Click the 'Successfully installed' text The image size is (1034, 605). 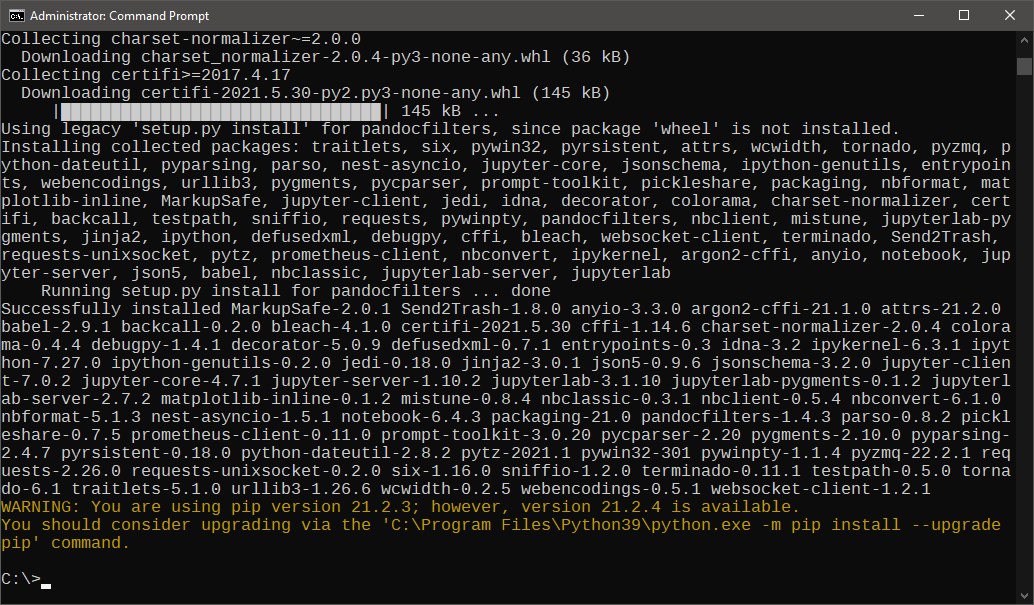click(x=111, y=309)
